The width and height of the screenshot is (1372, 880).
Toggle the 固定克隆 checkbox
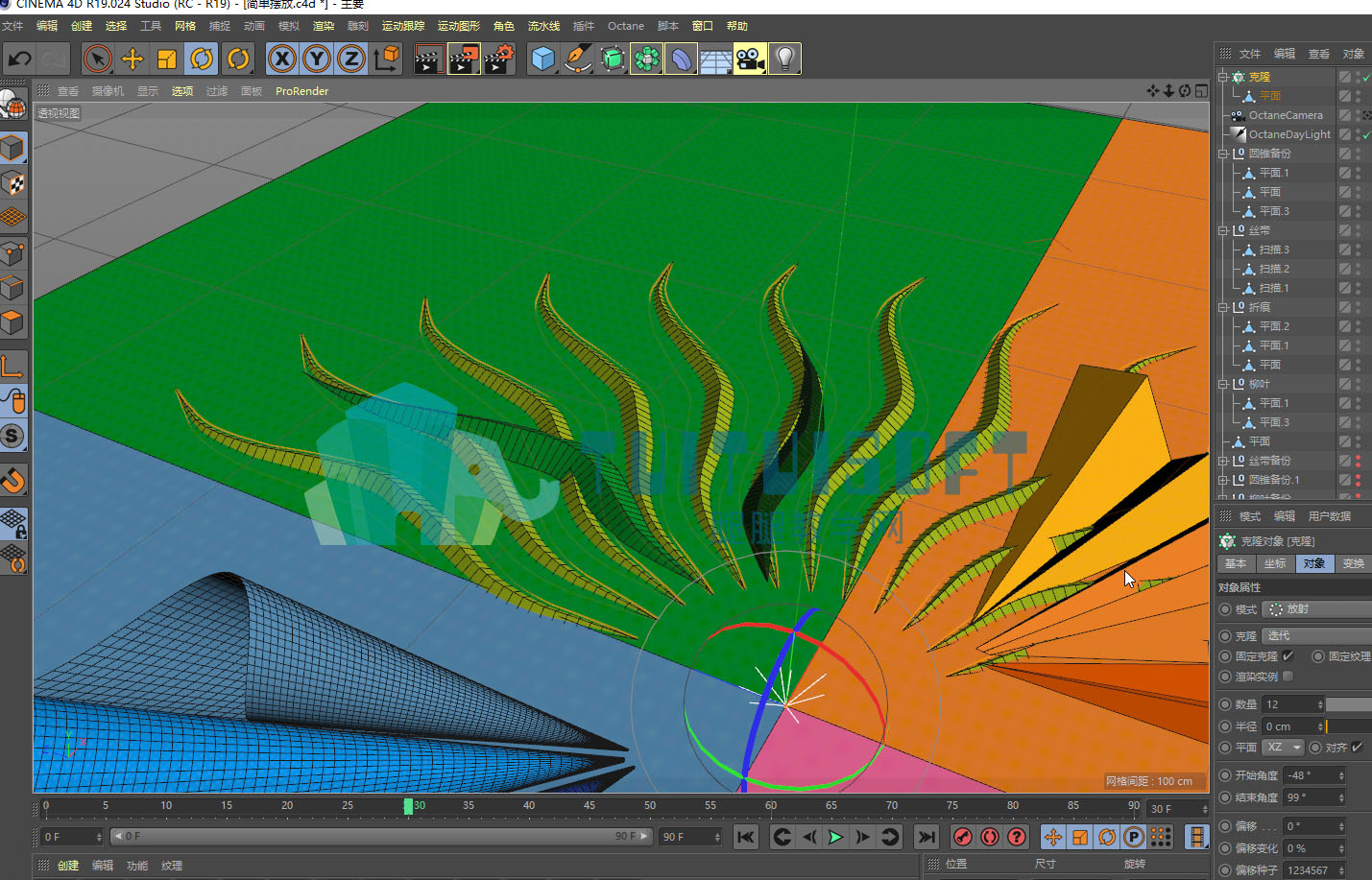(x=1288, y=656)
